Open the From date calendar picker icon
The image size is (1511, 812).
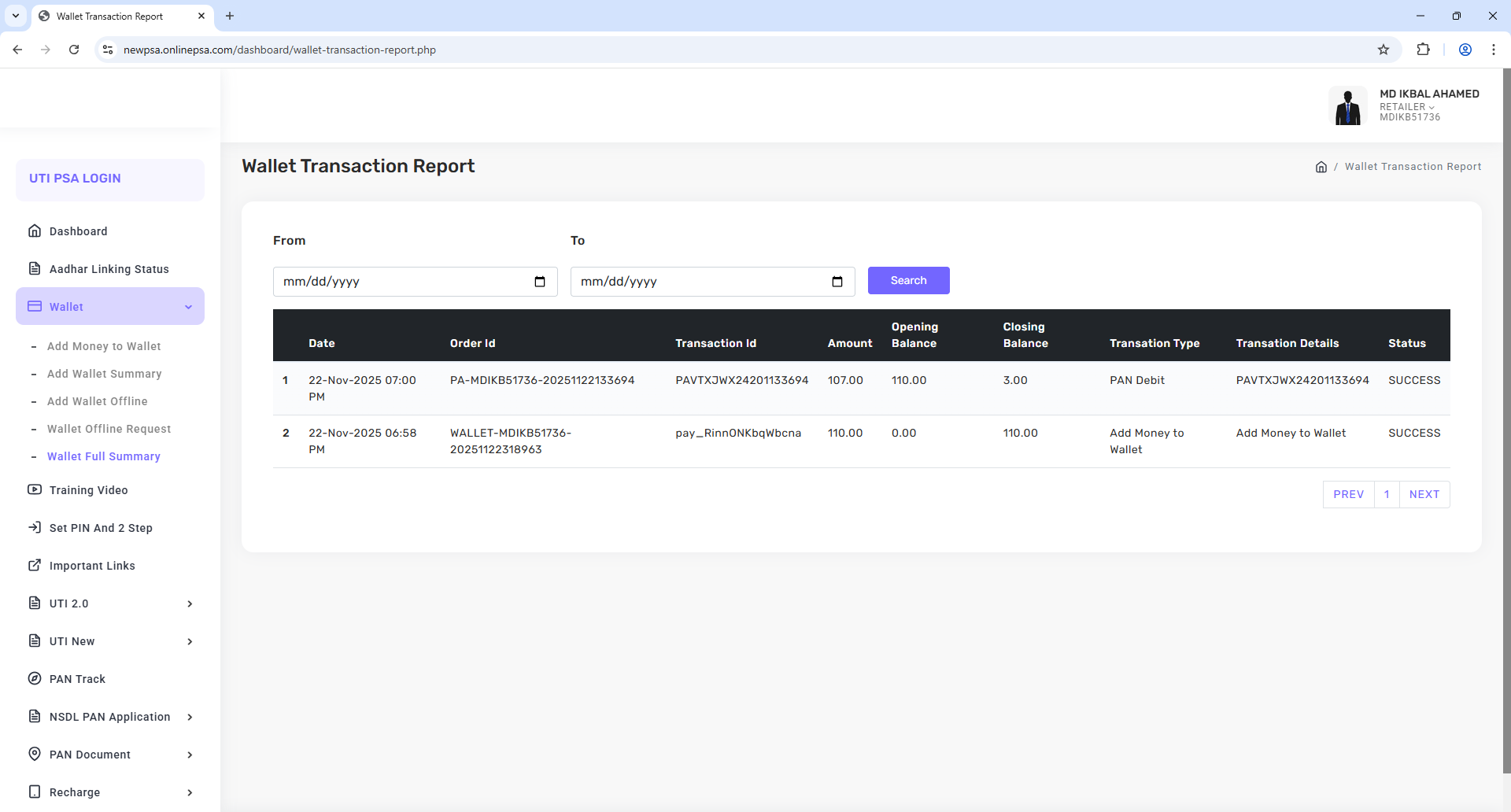pyautogui.click(x=540, y=282)
